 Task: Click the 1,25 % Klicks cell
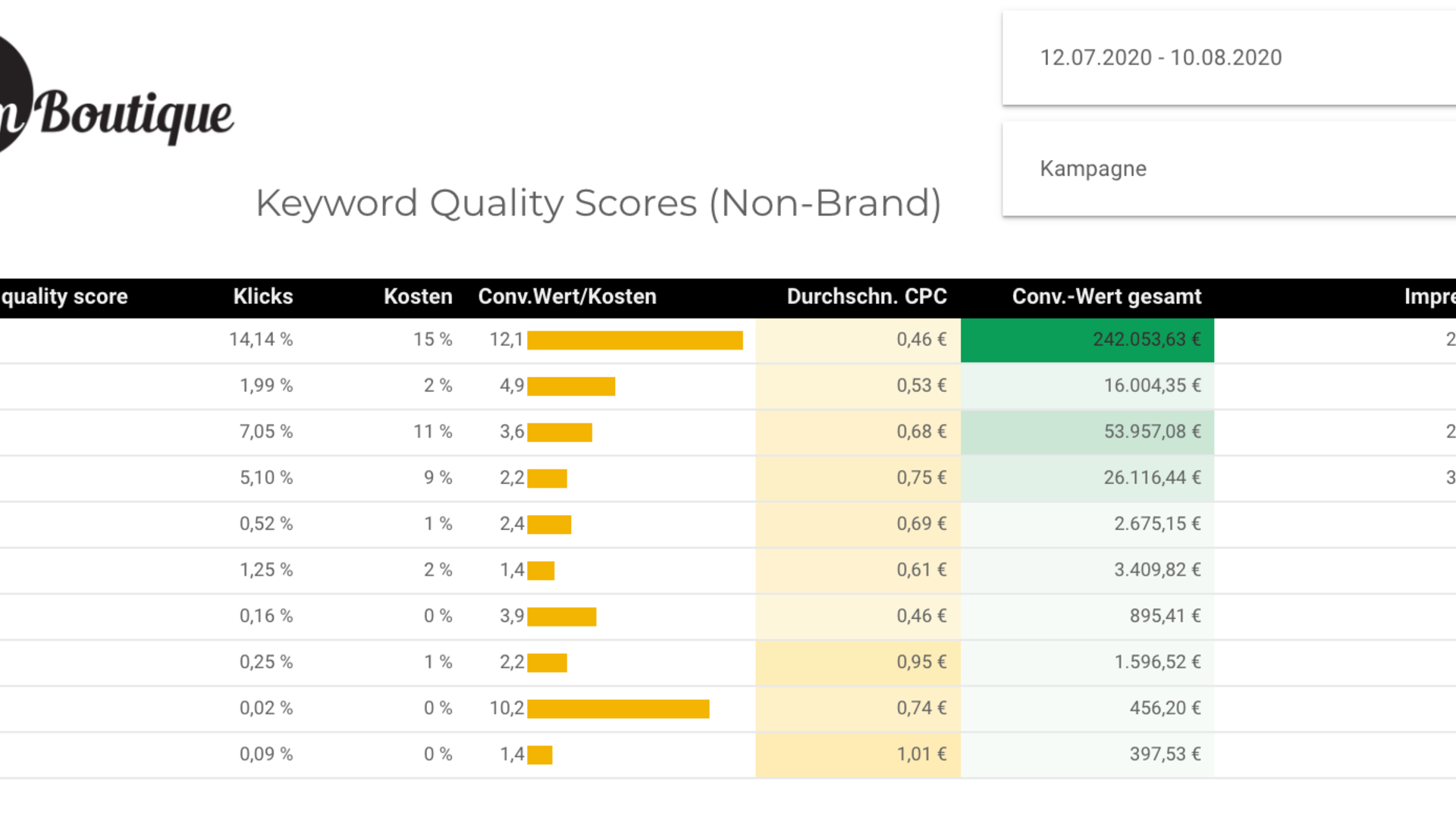click(266, 570)
